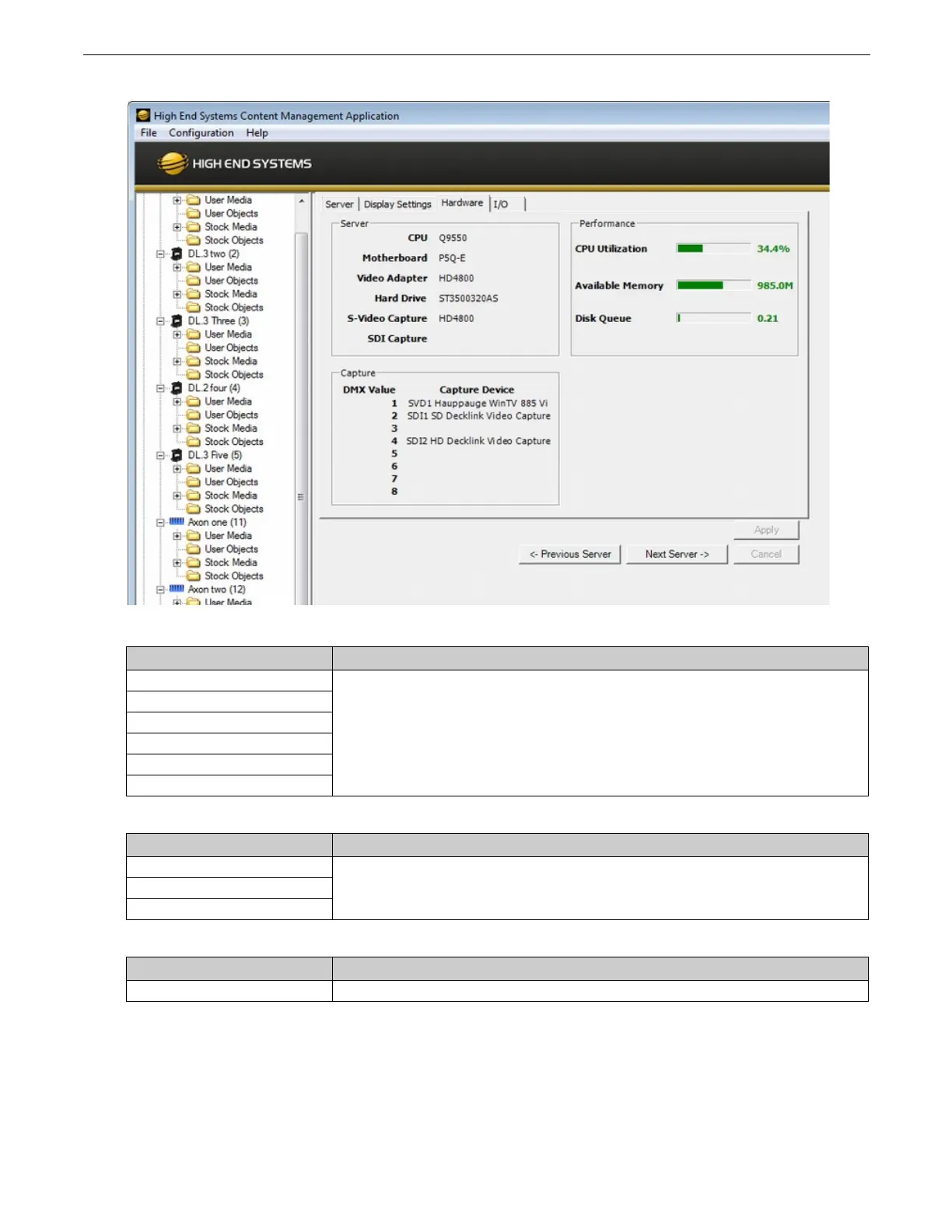This screenshot has height=1232, width=952.
Task: Click the Apply button
Action: (x=766, y=530)
